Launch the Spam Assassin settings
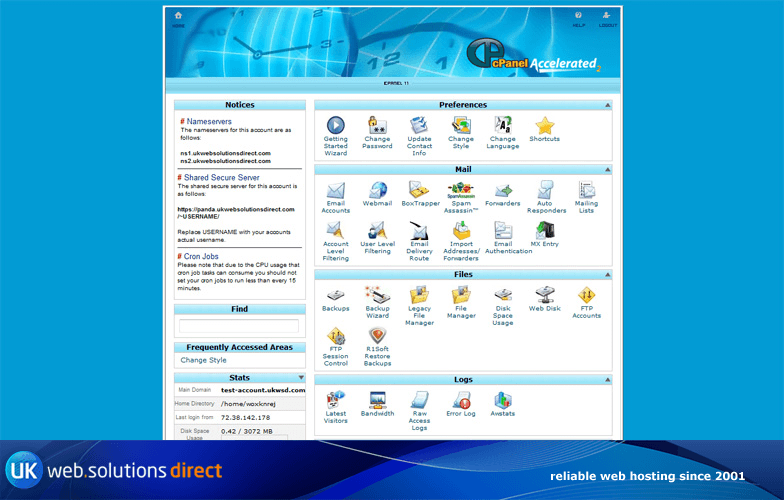 461,190
